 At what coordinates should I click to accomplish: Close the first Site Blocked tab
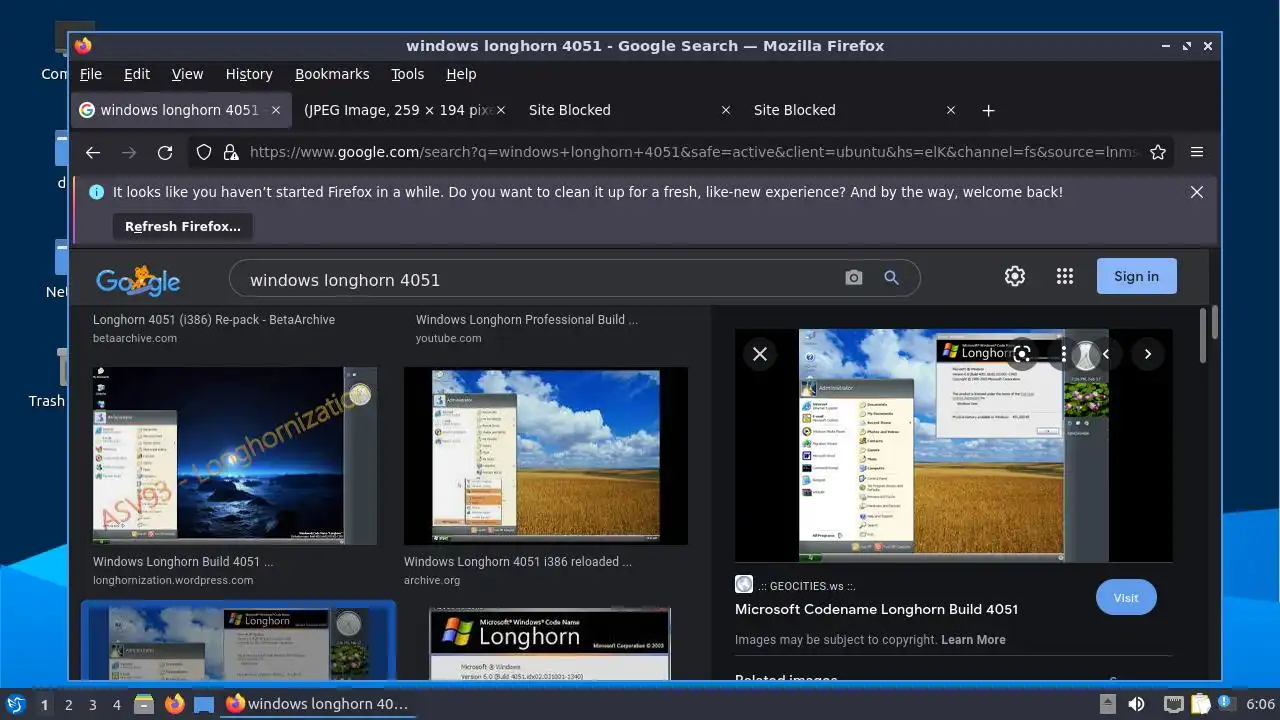pyautogui.click(x=726, y=110)
